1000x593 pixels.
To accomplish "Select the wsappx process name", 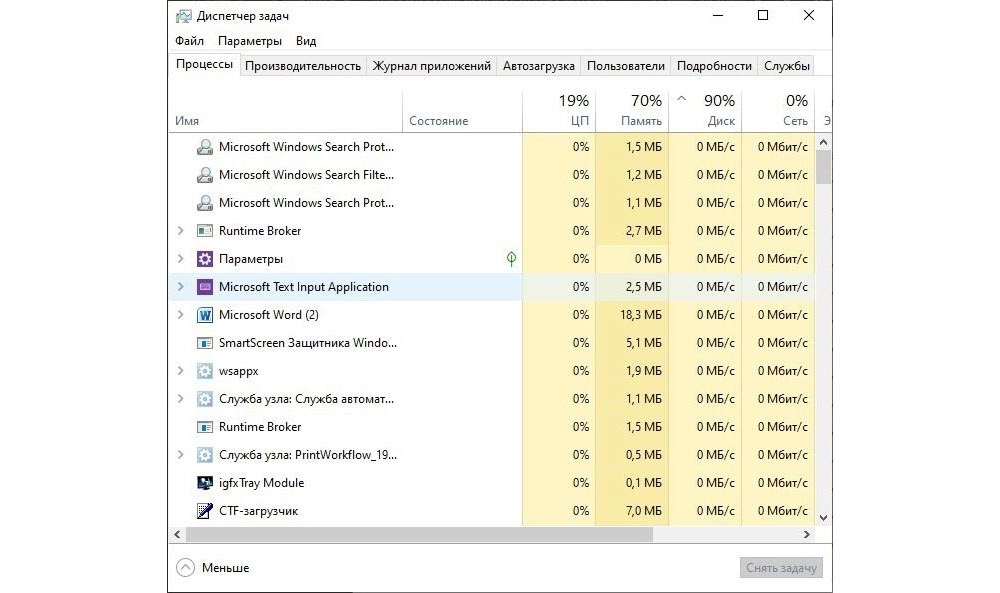I will click(239, 371).
